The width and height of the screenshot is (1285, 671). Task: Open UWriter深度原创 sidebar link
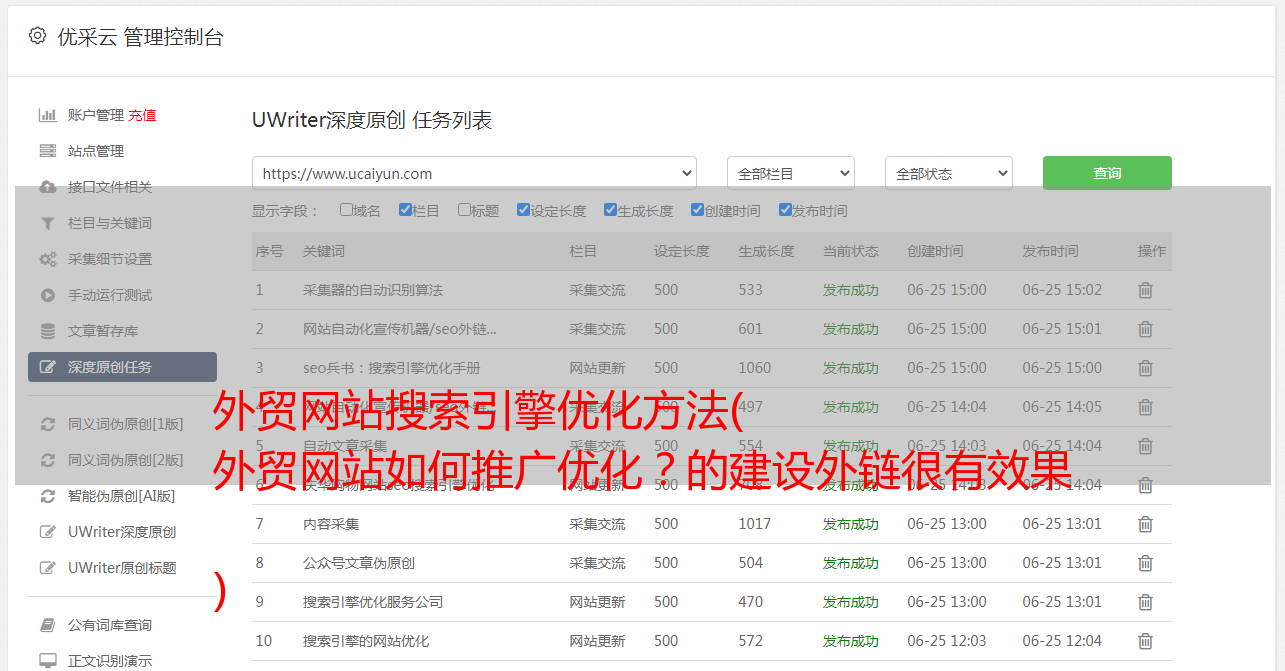tap(122, 532)
